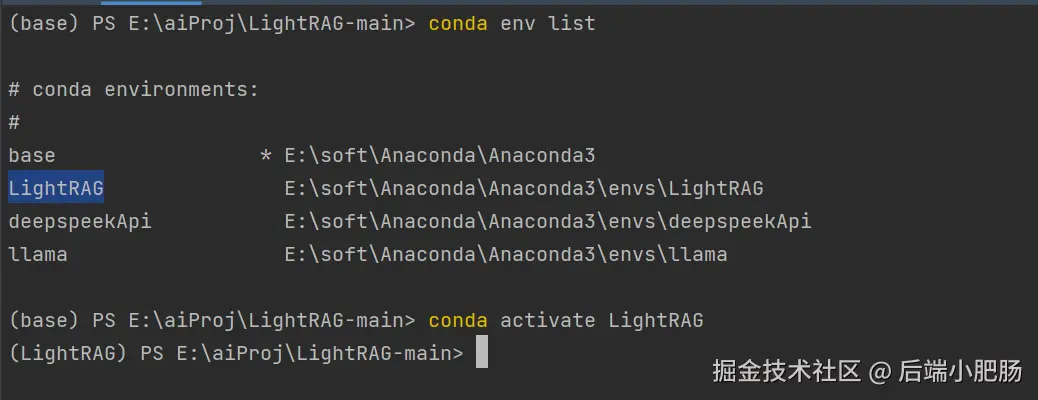Screen dimensions: 1038x400
Task: Click the conda keyword in the activate command
Action: pos(458,320)
